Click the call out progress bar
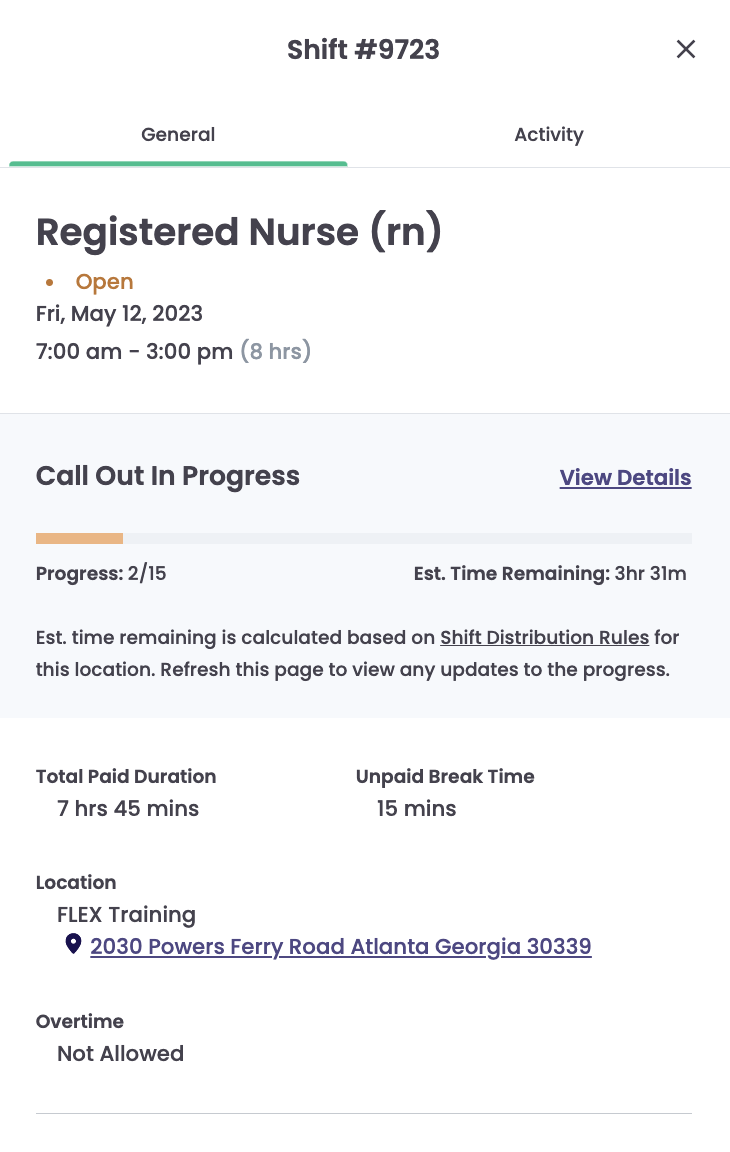Image resolution: width=730 pixels, height=1152 pixels. coord(364,539)
